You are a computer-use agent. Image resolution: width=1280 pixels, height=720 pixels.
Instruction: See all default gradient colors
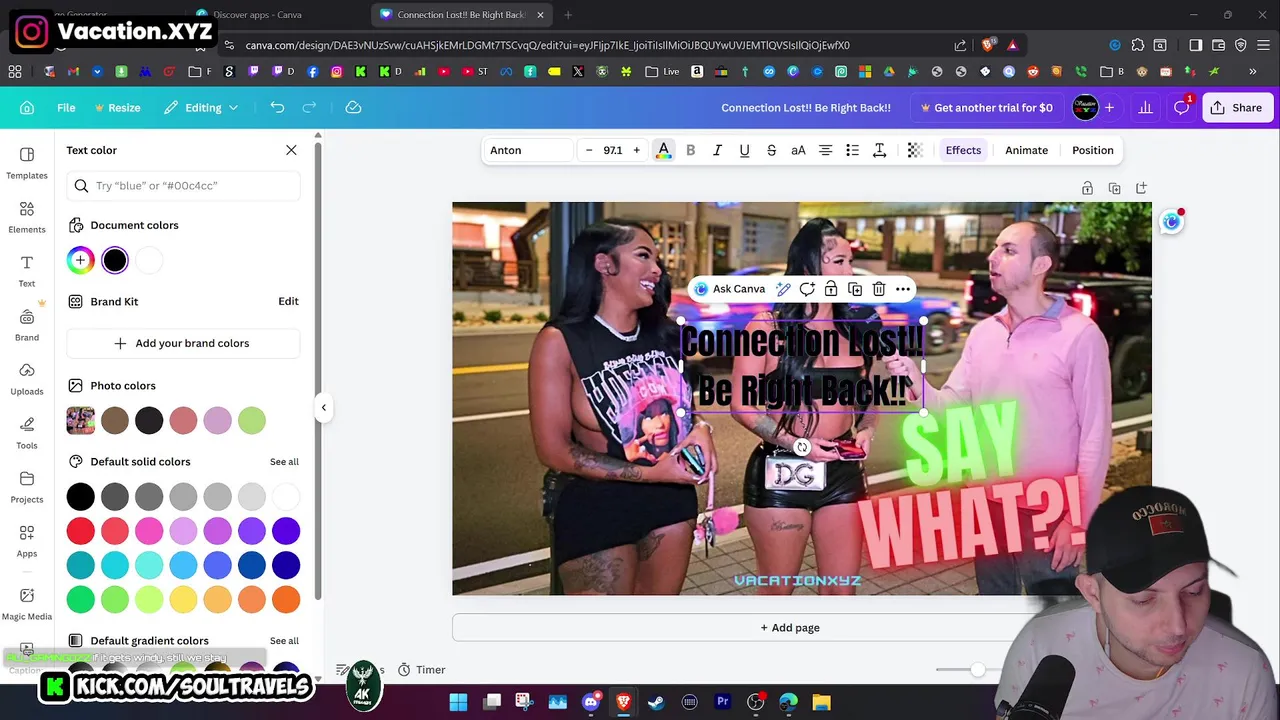point(284,640)
